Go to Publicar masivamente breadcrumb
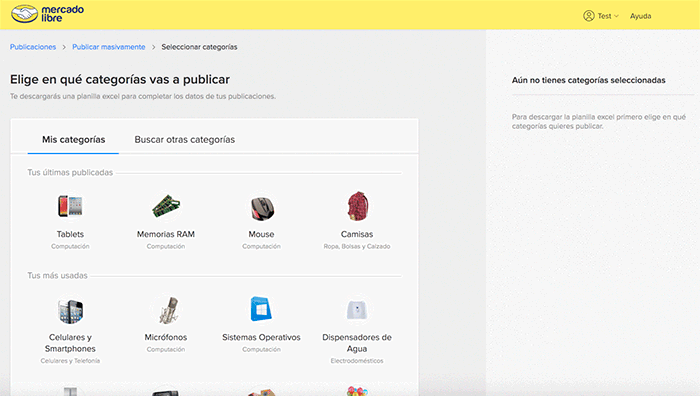700x396 pixels. pyautogui.click(x=108, y=47)
